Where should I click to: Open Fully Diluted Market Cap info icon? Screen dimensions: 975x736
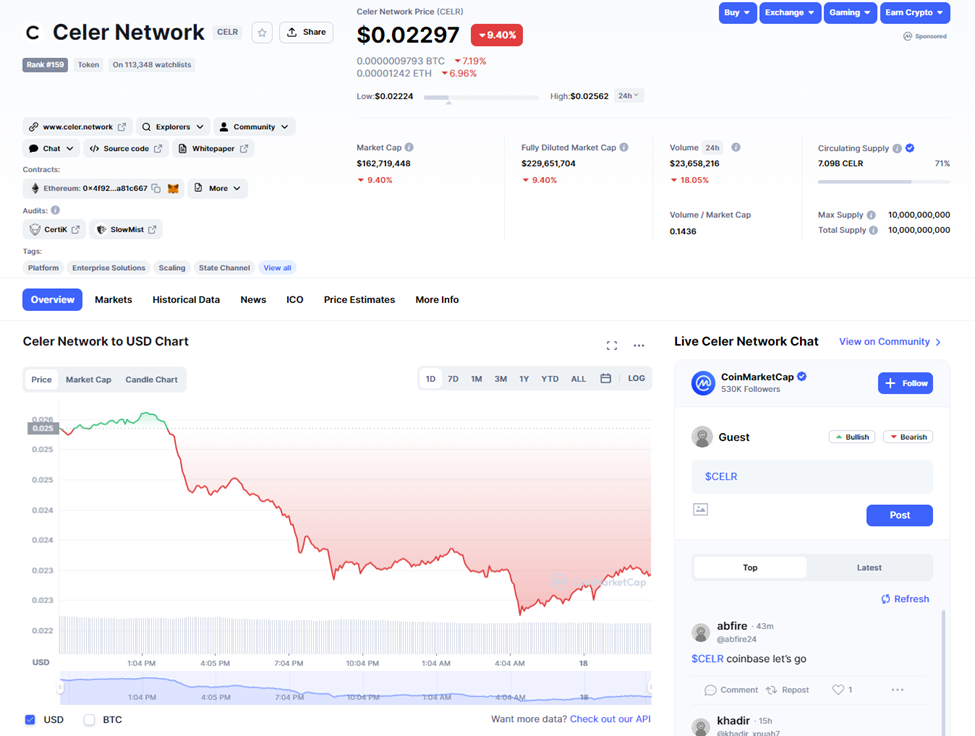click(x=624, y=147)
